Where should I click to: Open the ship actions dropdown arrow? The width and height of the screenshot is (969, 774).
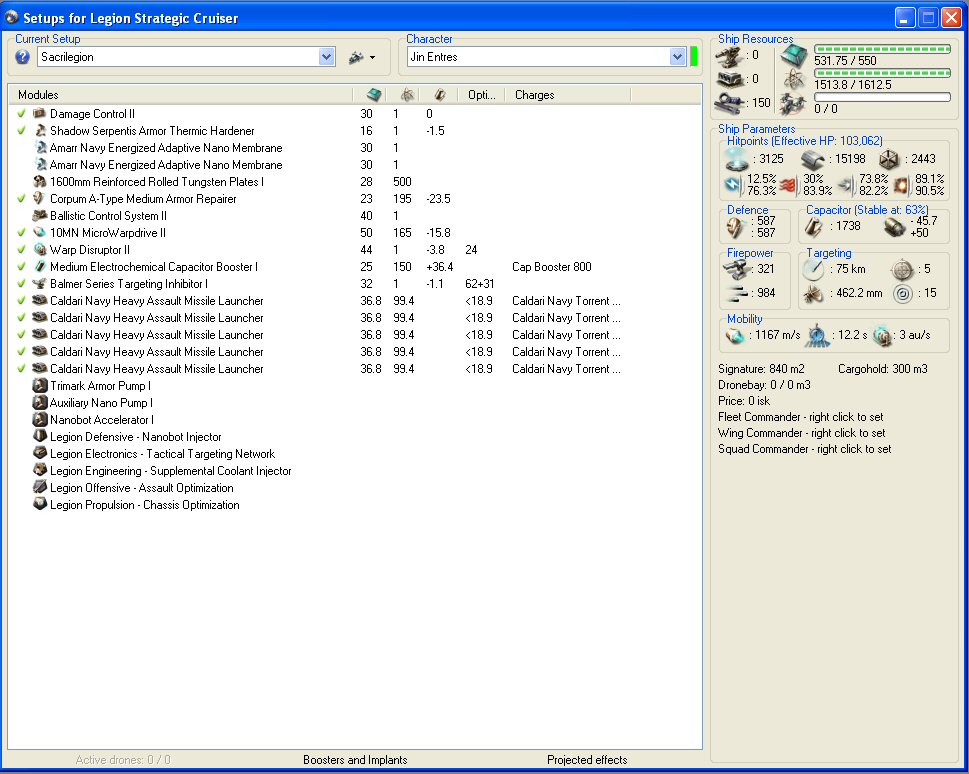[372, 58]
